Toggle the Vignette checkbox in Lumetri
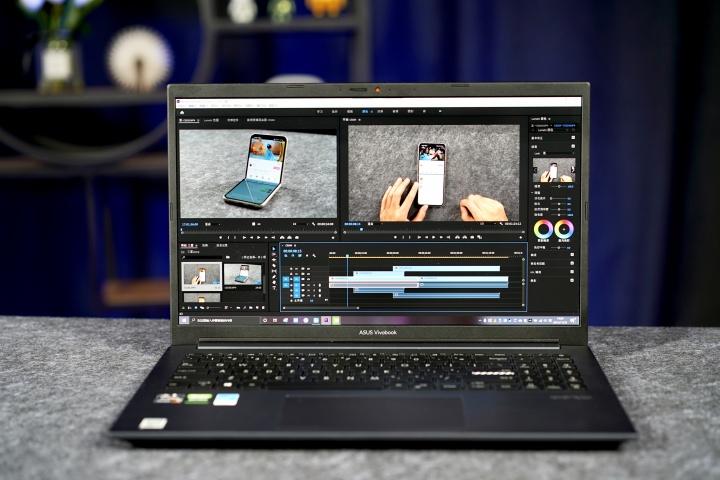This screenshot has height=480, width=720. [x=572, y=281]
